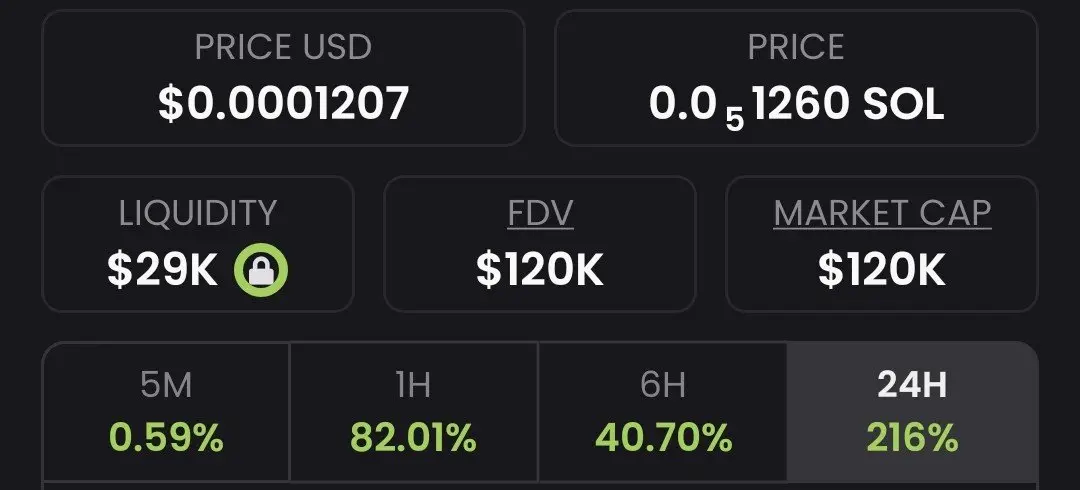Click the 40.70% change value

662,438
